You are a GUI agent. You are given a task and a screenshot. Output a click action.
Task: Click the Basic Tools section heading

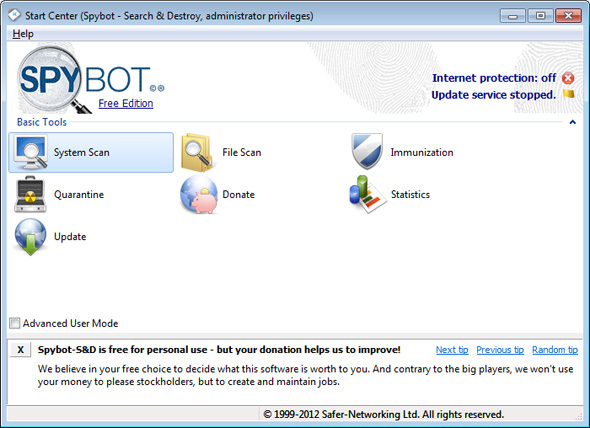tap(42, 122)
